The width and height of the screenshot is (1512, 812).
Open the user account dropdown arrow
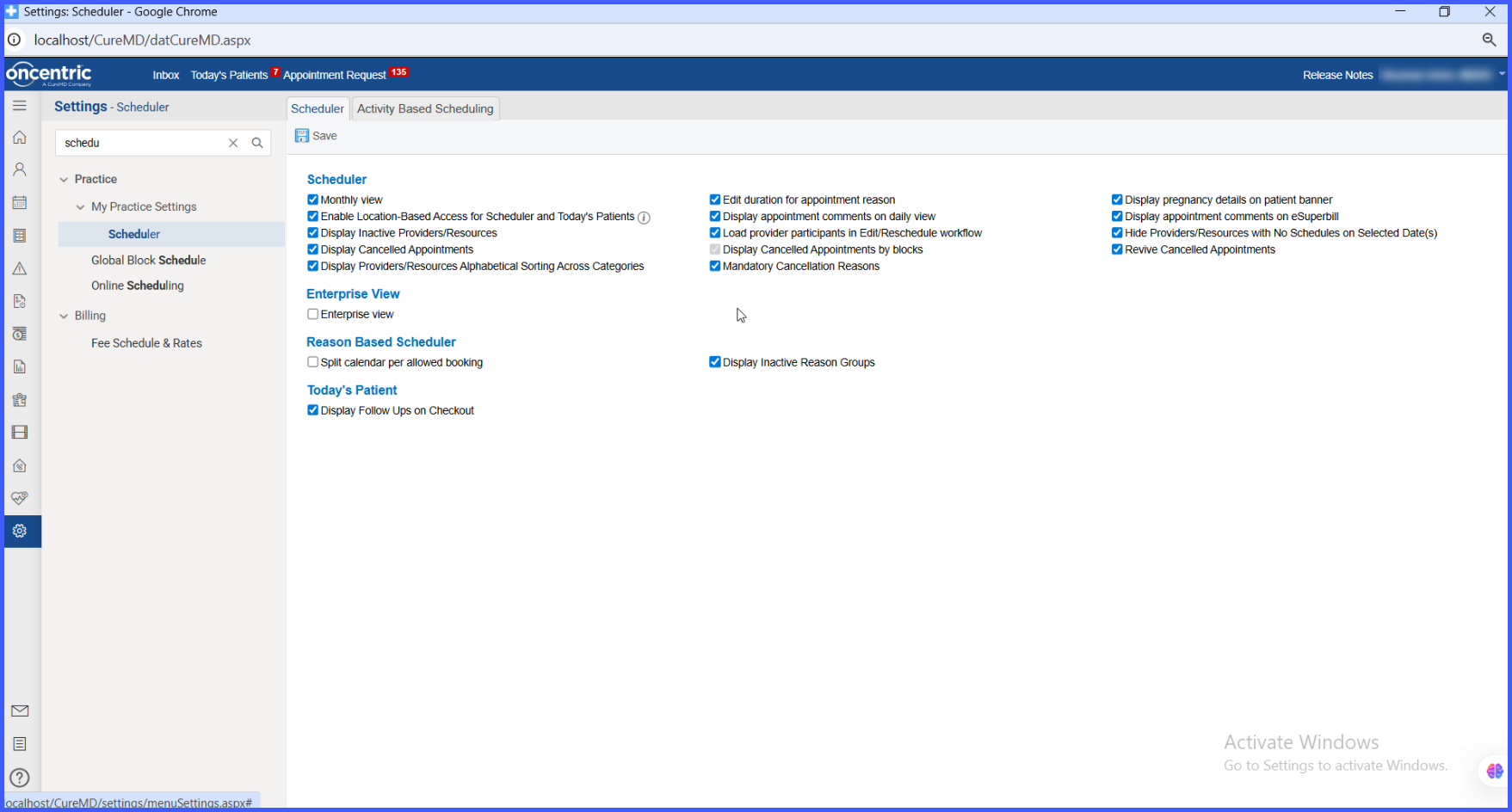point(1502,74)
